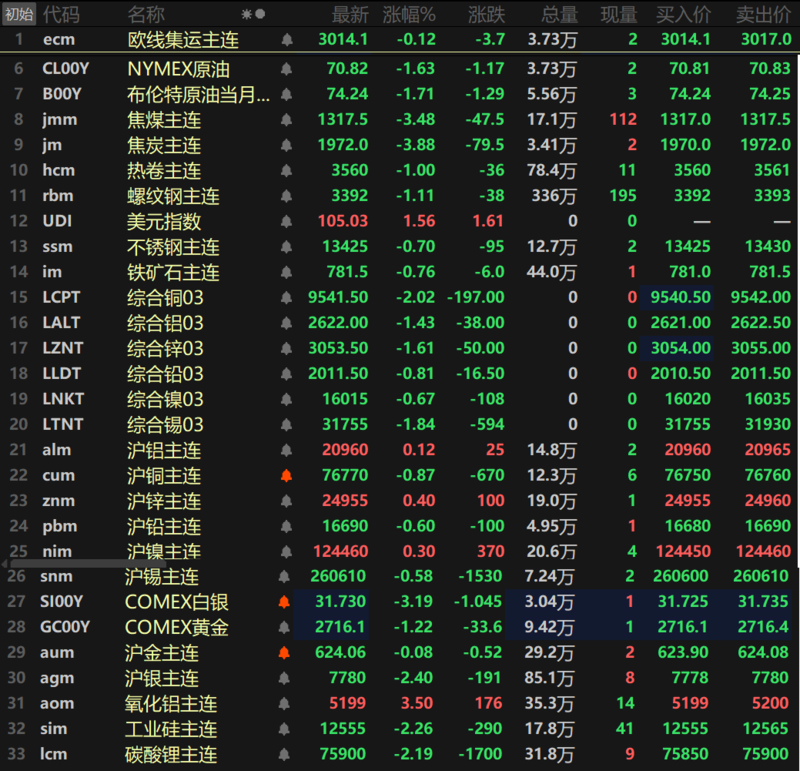Select code lcm
Screen dimensions: 800x771
point(54,754)
